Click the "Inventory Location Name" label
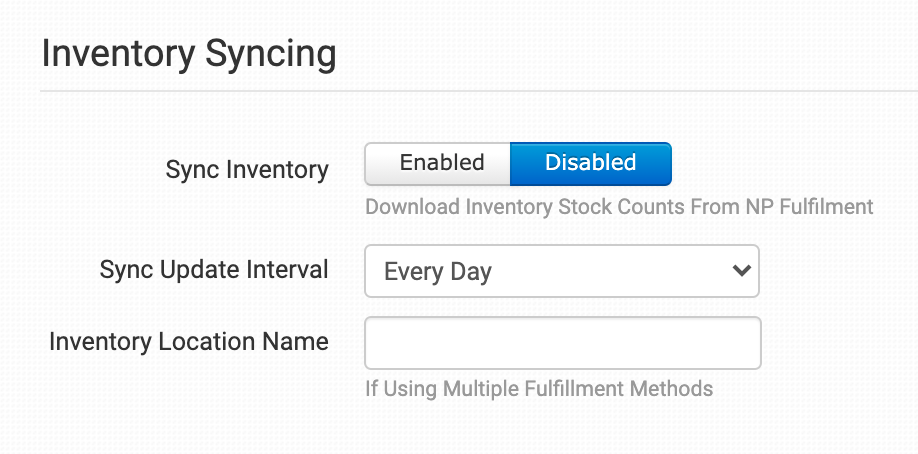Viewport: 918px width, 454px height. pyautogui.click(x=188, y=342)
